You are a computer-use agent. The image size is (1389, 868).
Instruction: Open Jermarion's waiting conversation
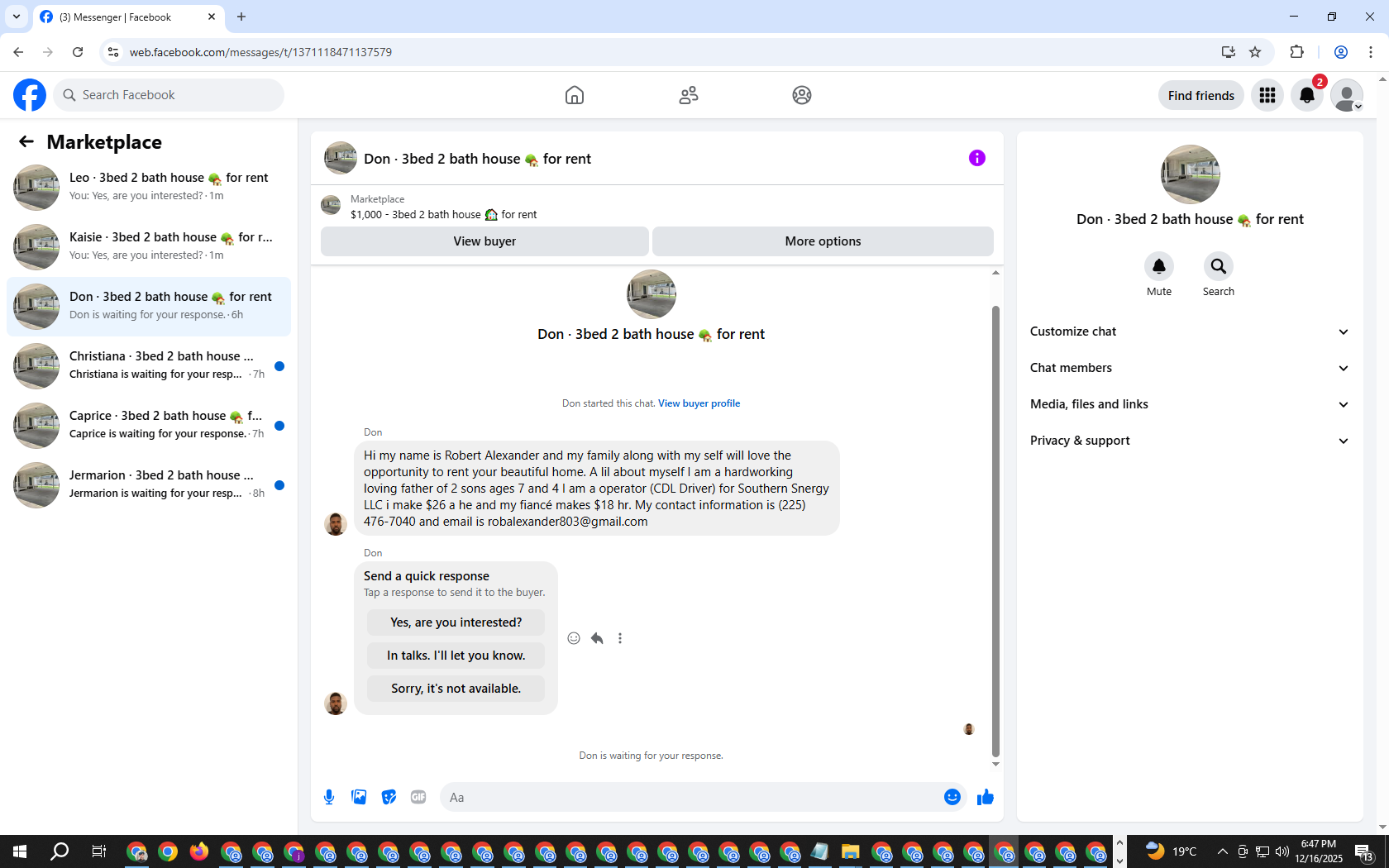click(149, 485)
